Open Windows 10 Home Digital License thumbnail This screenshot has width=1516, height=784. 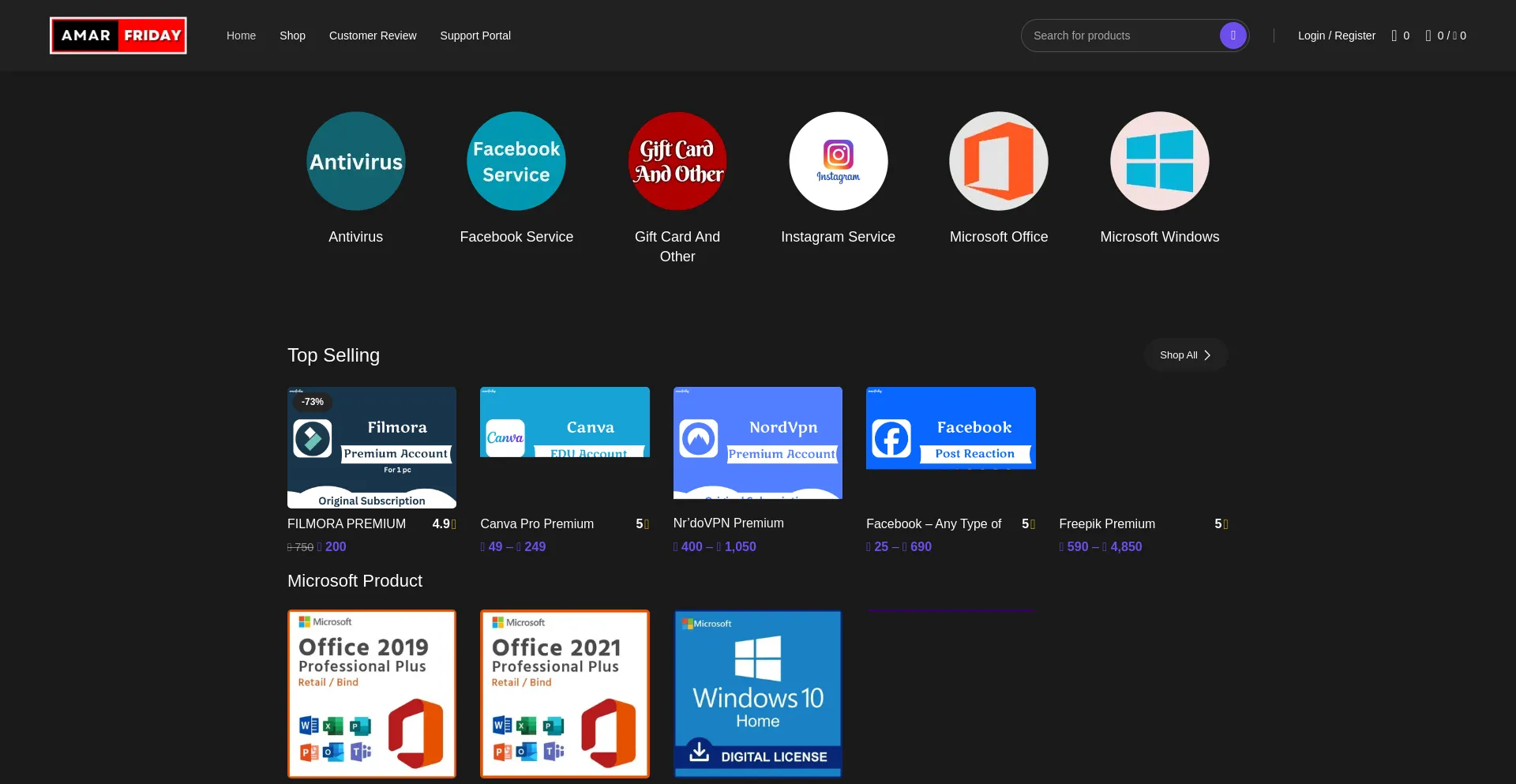pos(758,694)
